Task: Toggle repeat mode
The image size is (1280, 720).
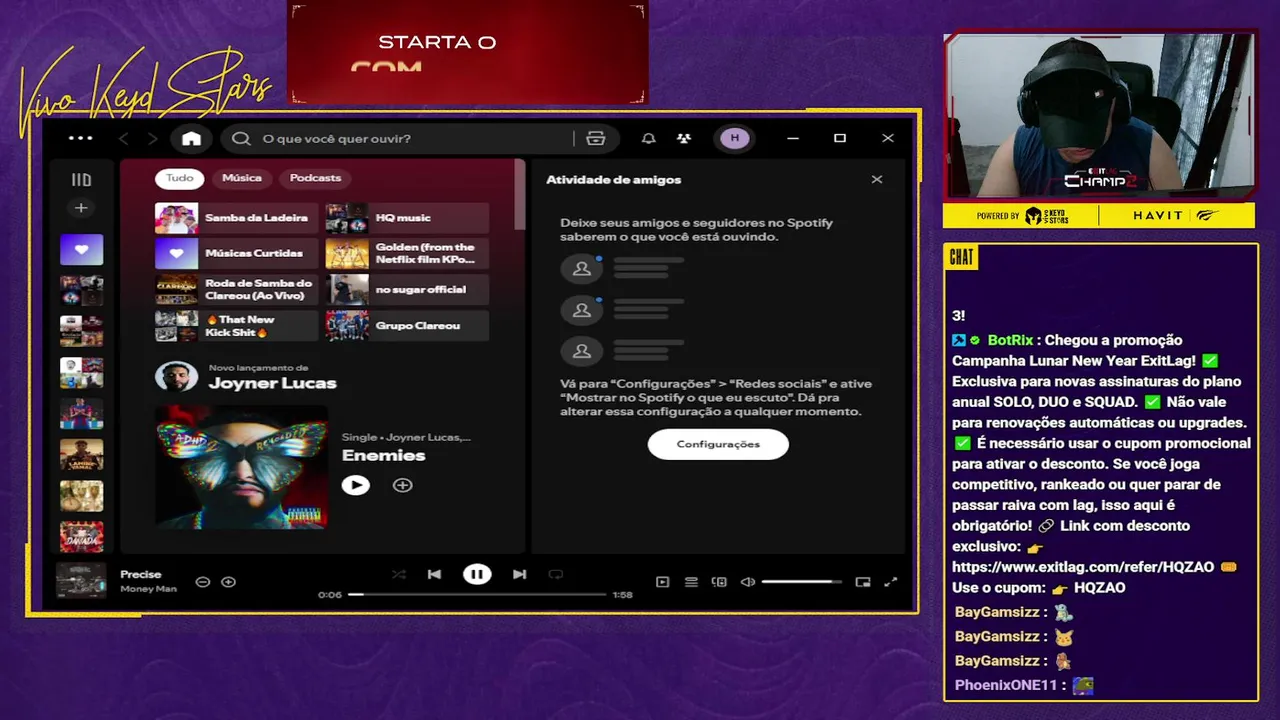Action: coord(556,574)
